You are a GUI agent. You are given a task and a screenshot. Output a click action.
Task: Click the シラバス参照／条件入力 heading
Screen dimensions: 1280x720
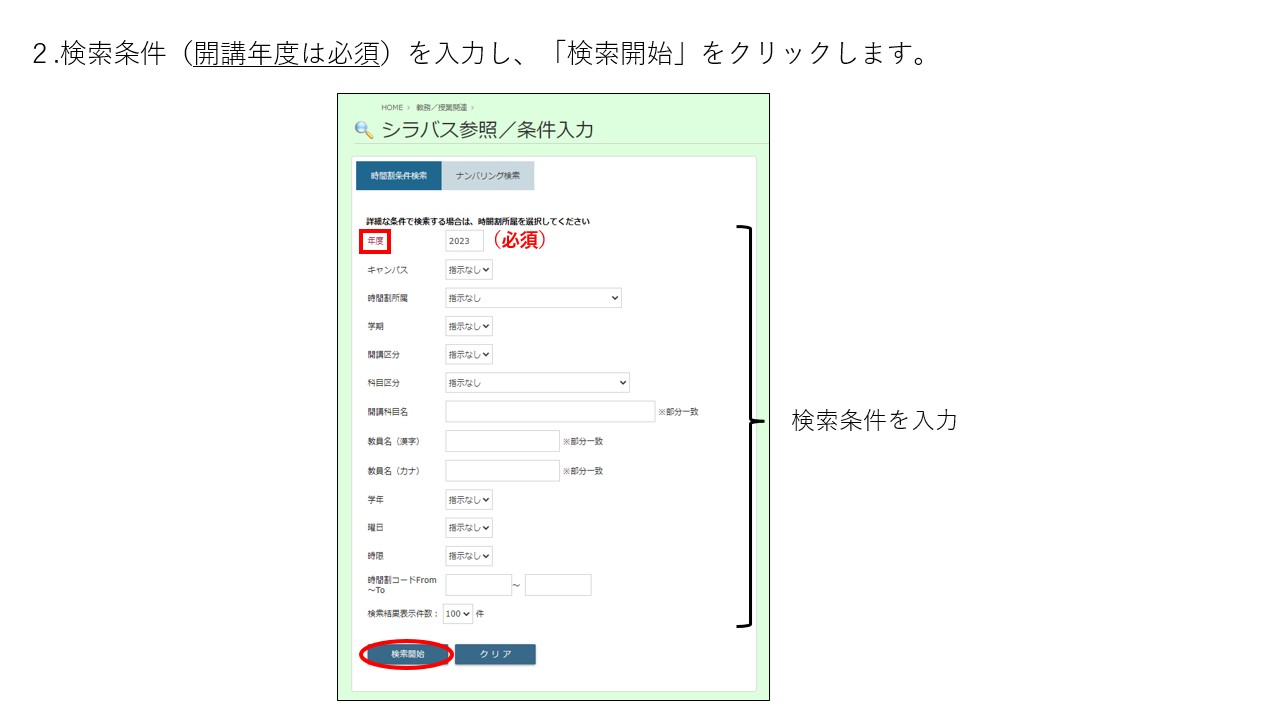coord(487,130)
